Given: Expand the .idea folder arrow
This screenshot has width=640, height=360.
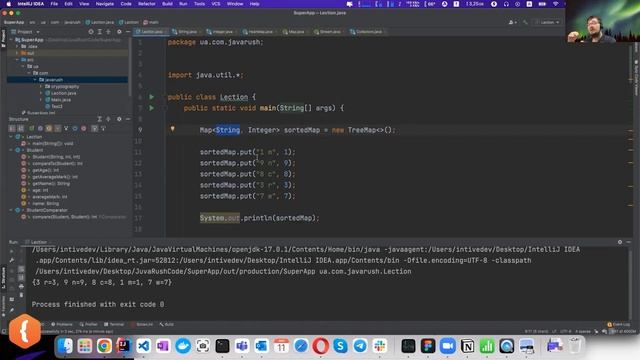Looking at the screenshot, I should (x=17, y=47).
